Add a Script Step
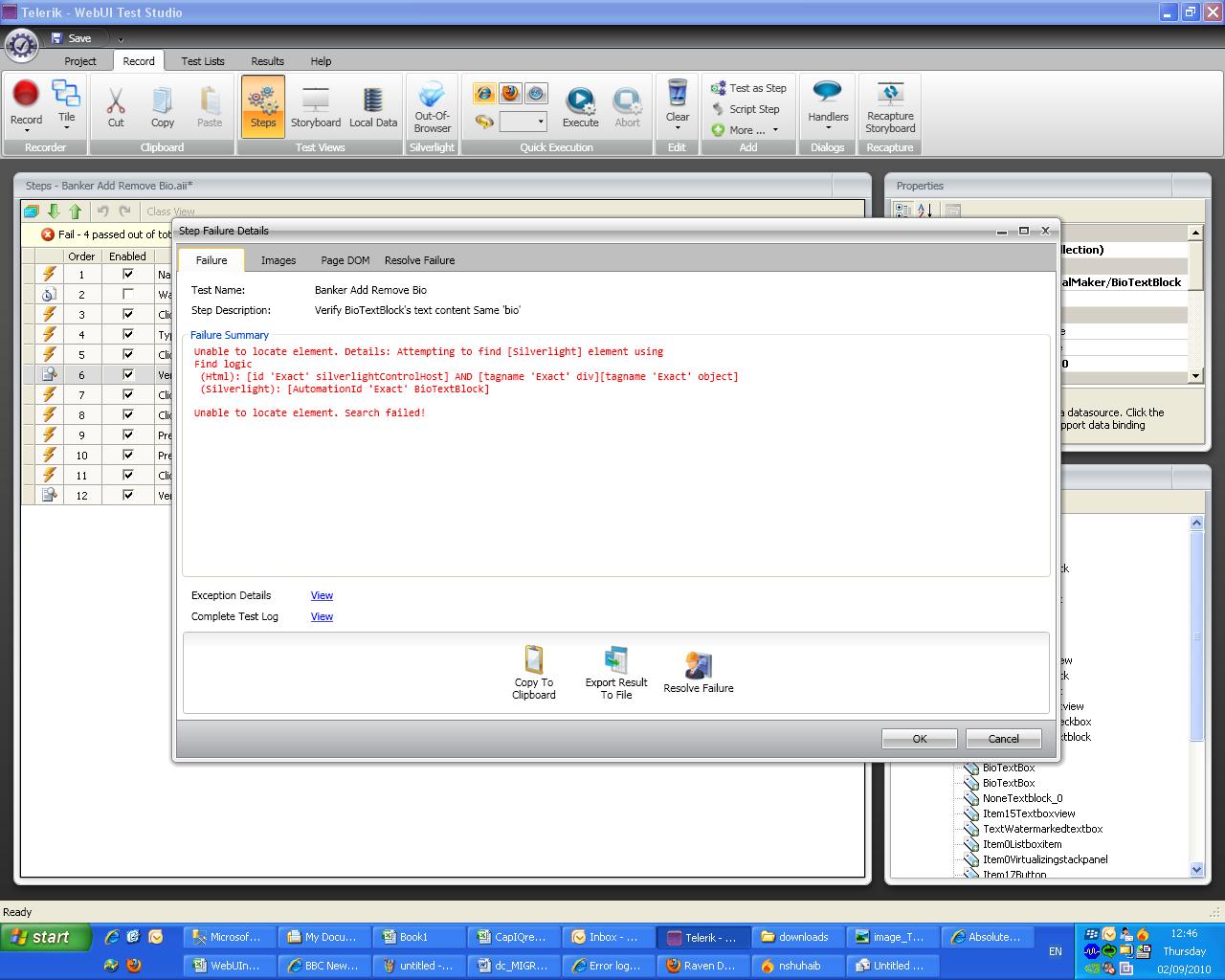Screen dimensions: 1225x980 click(x=746, y=109)
